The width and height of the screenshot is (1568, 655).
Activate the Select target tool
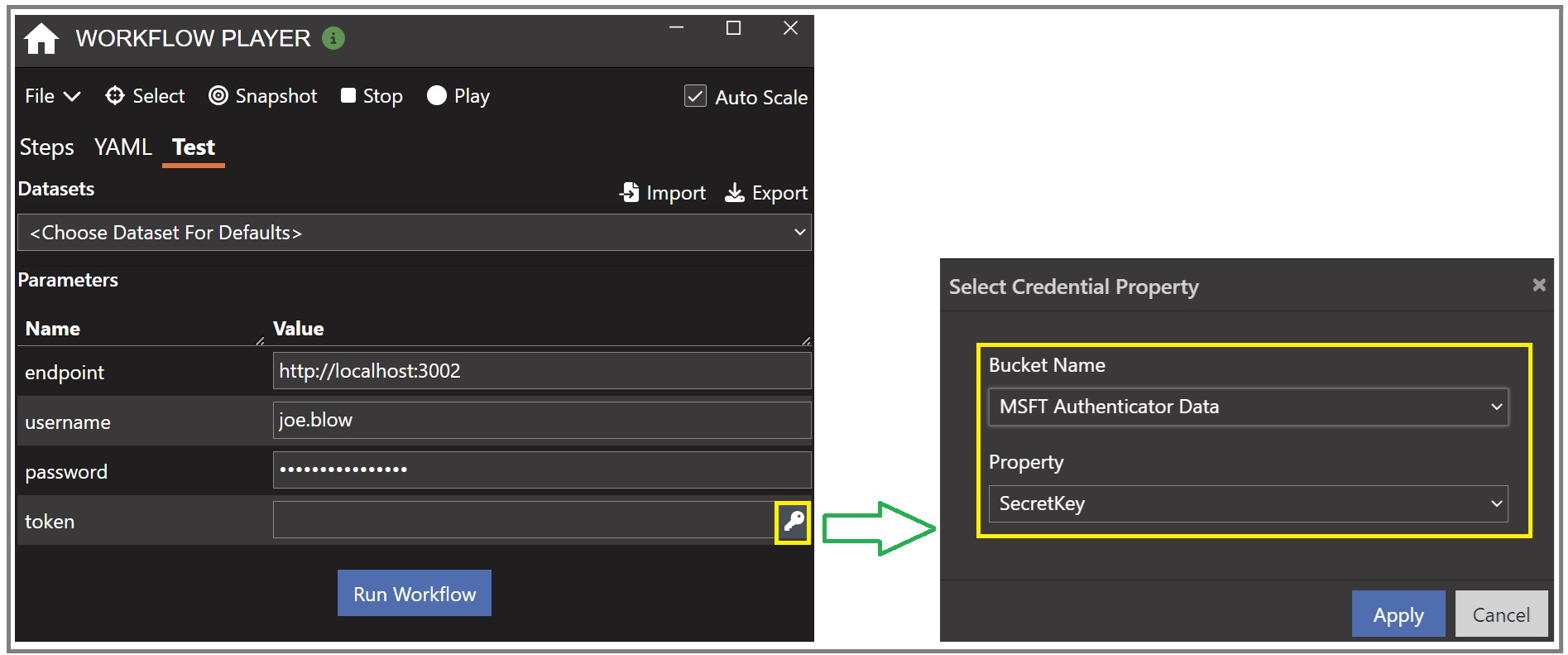point(145,96)
